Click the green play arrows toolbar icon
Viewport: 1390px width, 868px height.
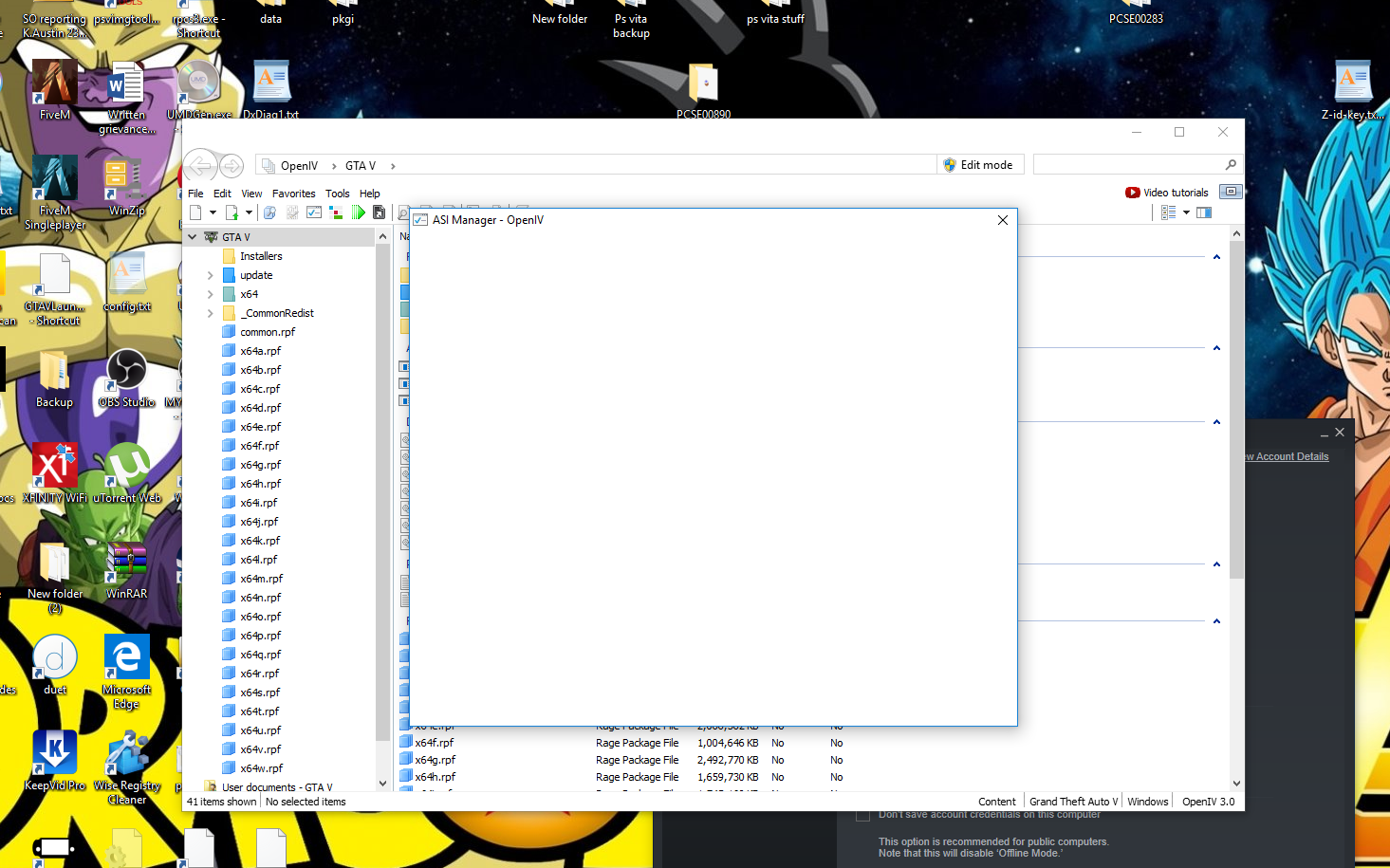point(358,212)
